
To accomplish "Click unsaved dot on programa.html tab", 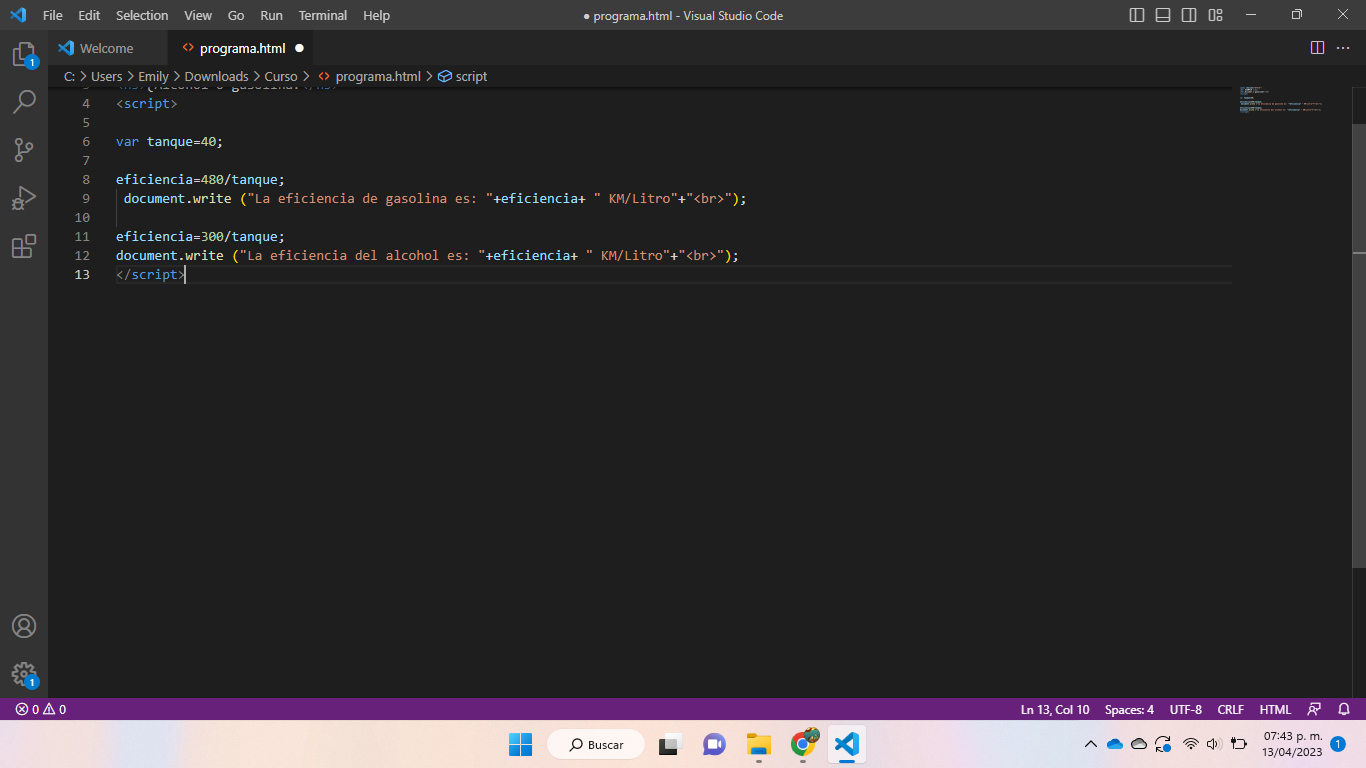I will pyautogui.click(x=299, y=48).
